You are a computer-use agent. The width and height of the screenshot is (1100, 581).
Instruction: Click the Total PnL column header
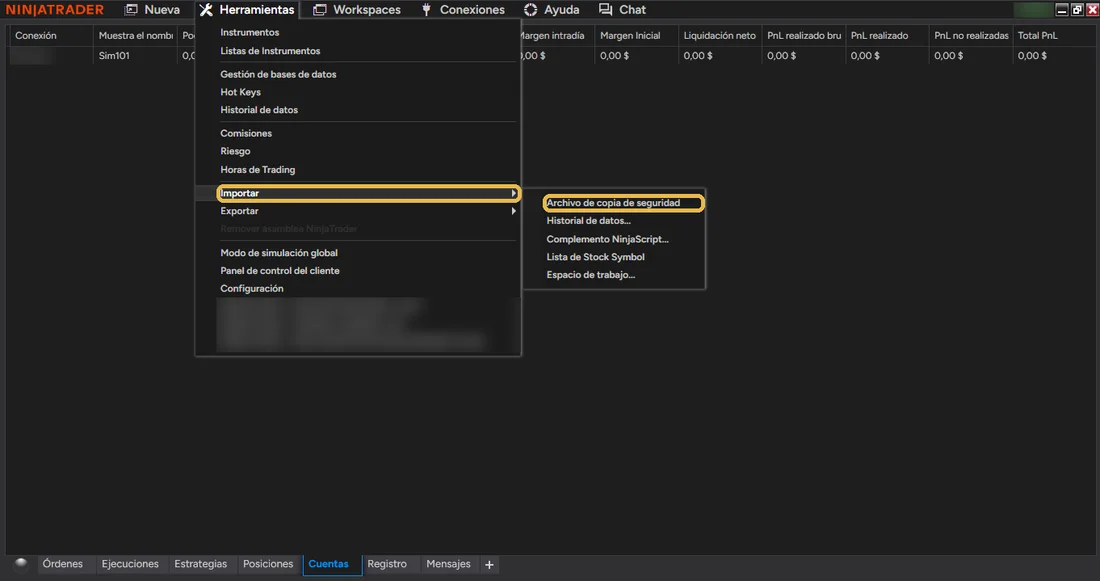pyautogui.click(x=1052, y=36)
